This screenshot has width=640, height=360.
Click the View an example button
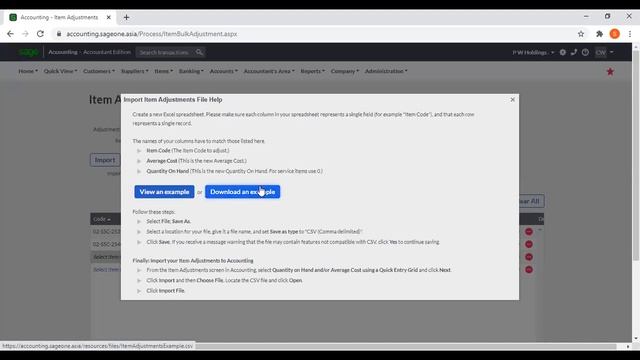(x=164, y=192)
